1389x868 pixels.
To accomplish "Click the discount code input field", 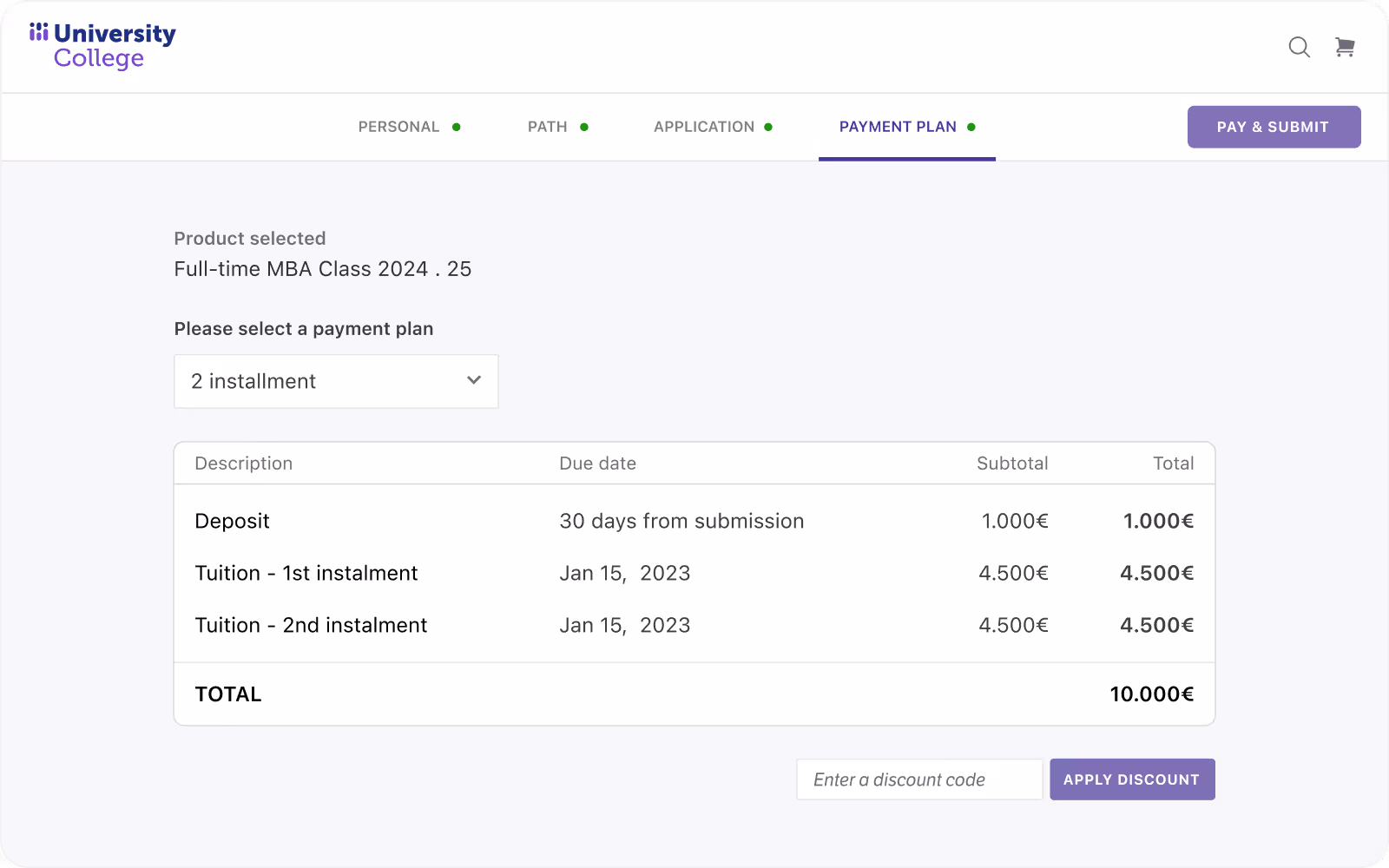I will pos(918,779).
